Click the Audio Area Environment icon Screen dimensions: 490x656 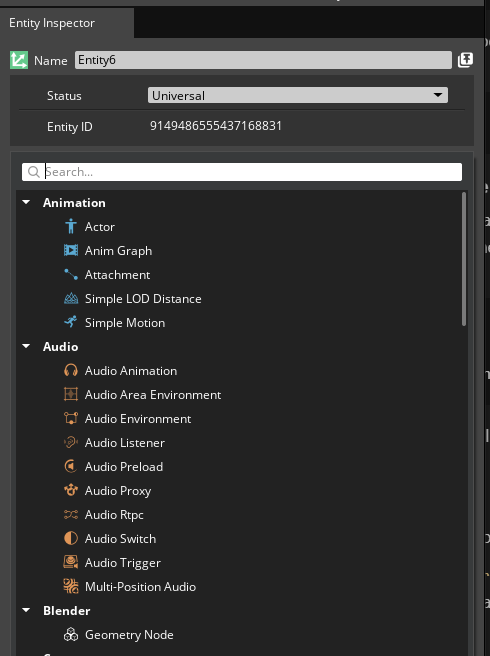click(71, 394)
